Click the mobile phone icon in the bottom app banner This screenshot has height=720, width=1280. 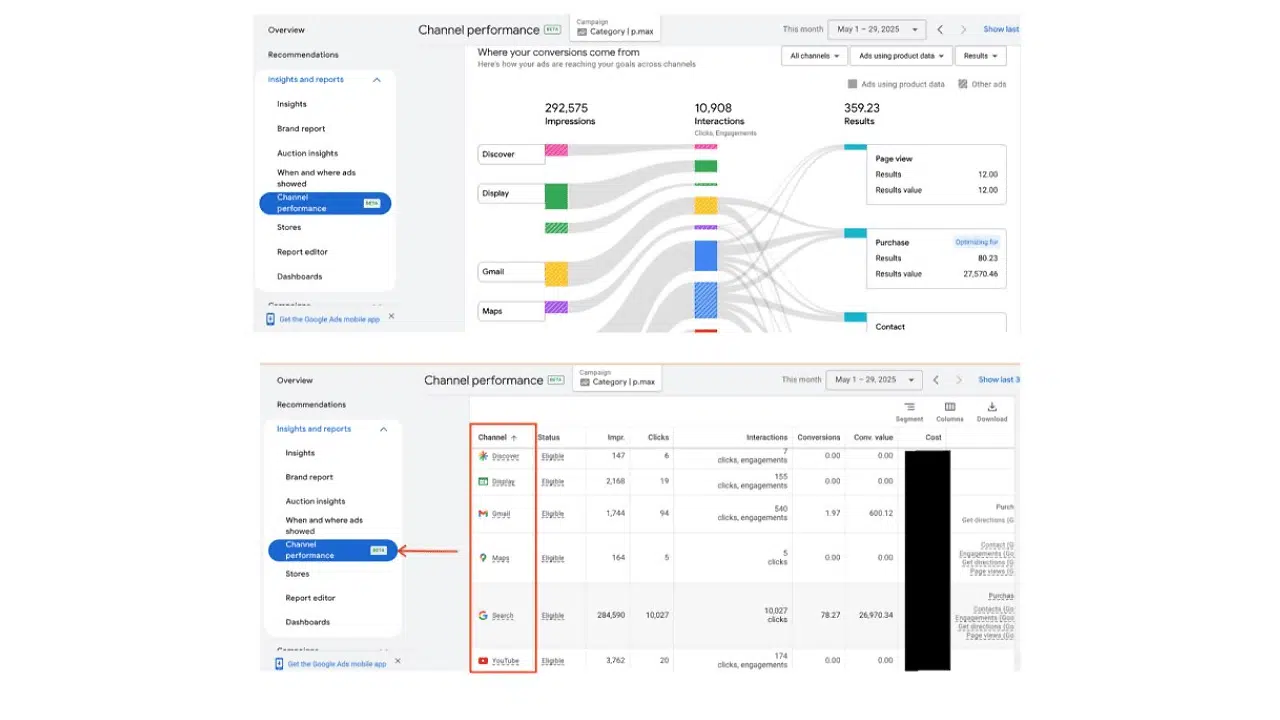point(279,664)
